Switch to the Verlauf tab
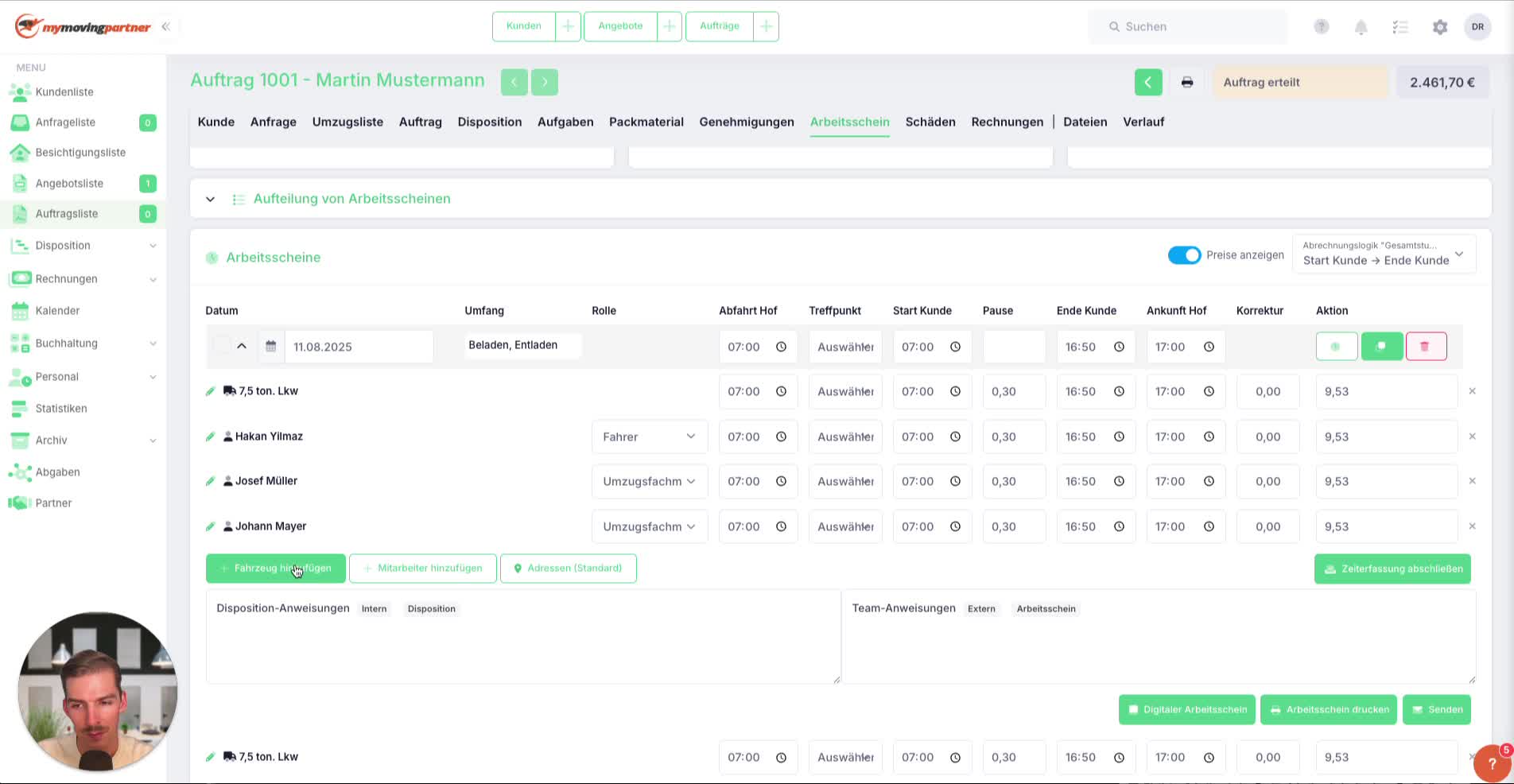 coord(1143,122)
